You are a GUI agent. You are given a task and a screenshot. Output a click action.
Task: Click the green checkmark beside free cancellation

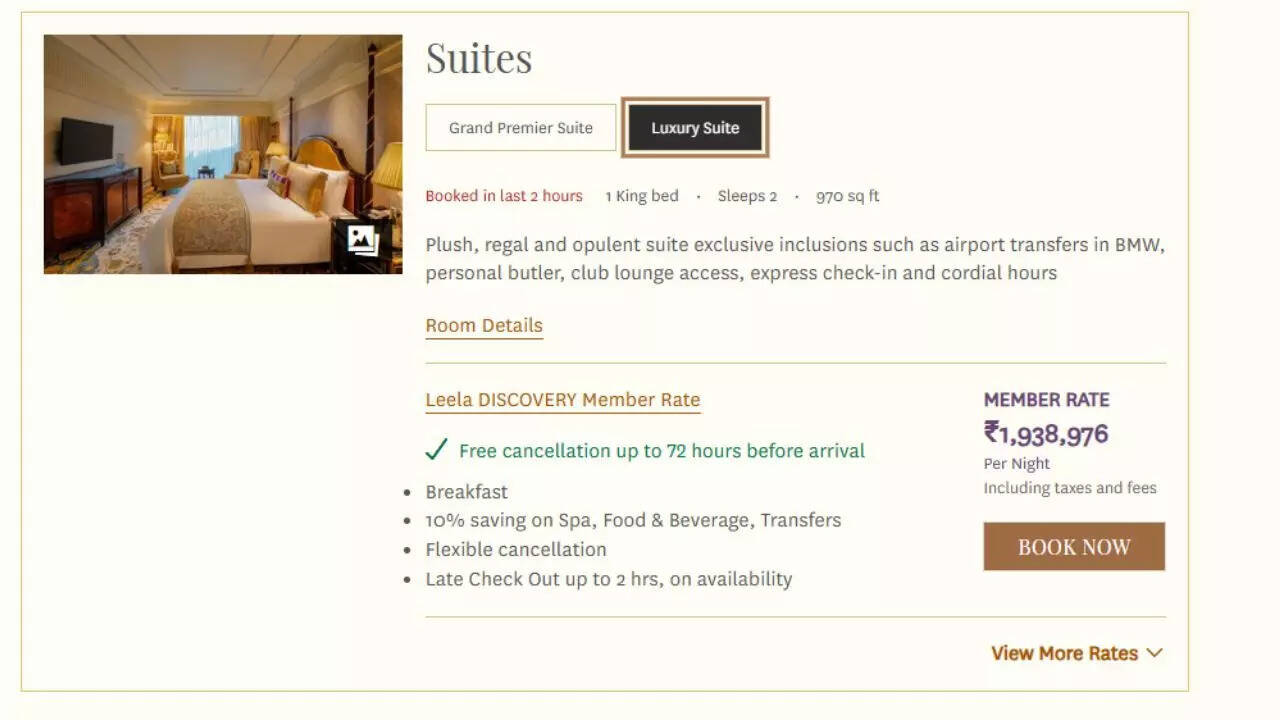(436, 450)
